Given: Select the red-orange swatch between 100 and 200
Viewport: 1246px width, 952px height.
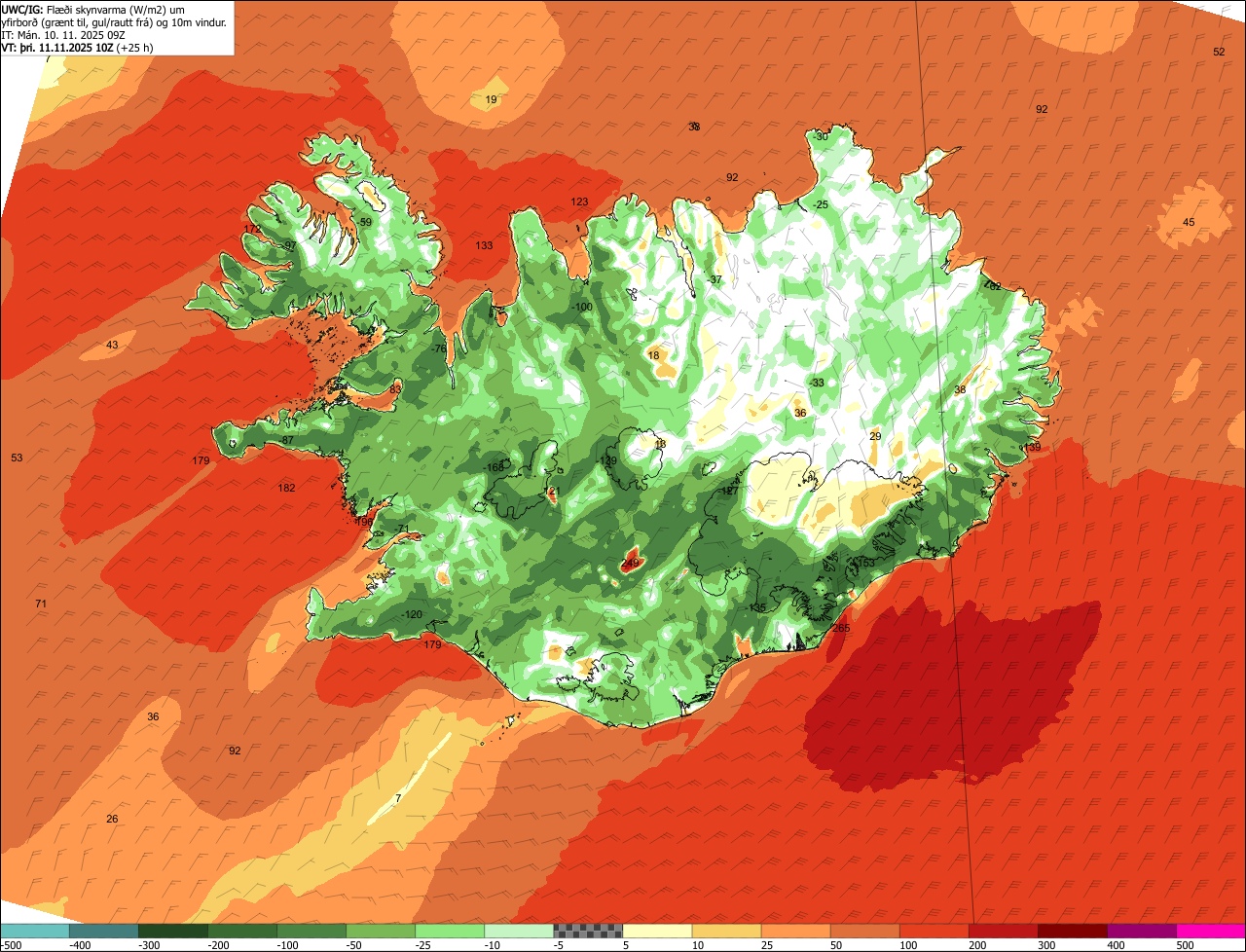Looking at the screenshot, I should coord(934,931).
